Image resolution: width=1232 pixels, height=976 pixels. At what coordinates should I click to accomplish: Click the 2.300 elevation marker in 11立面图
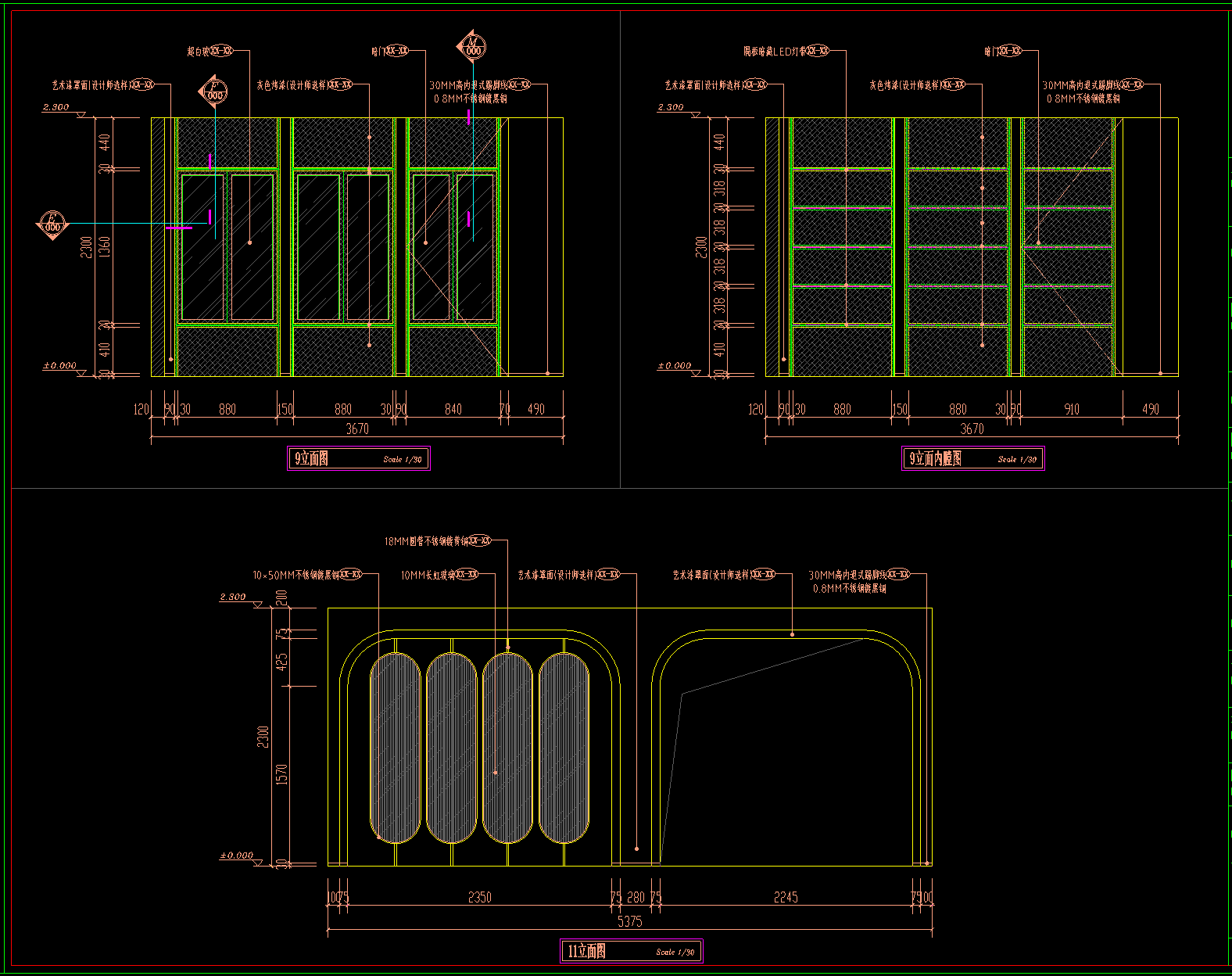(233, 597)
